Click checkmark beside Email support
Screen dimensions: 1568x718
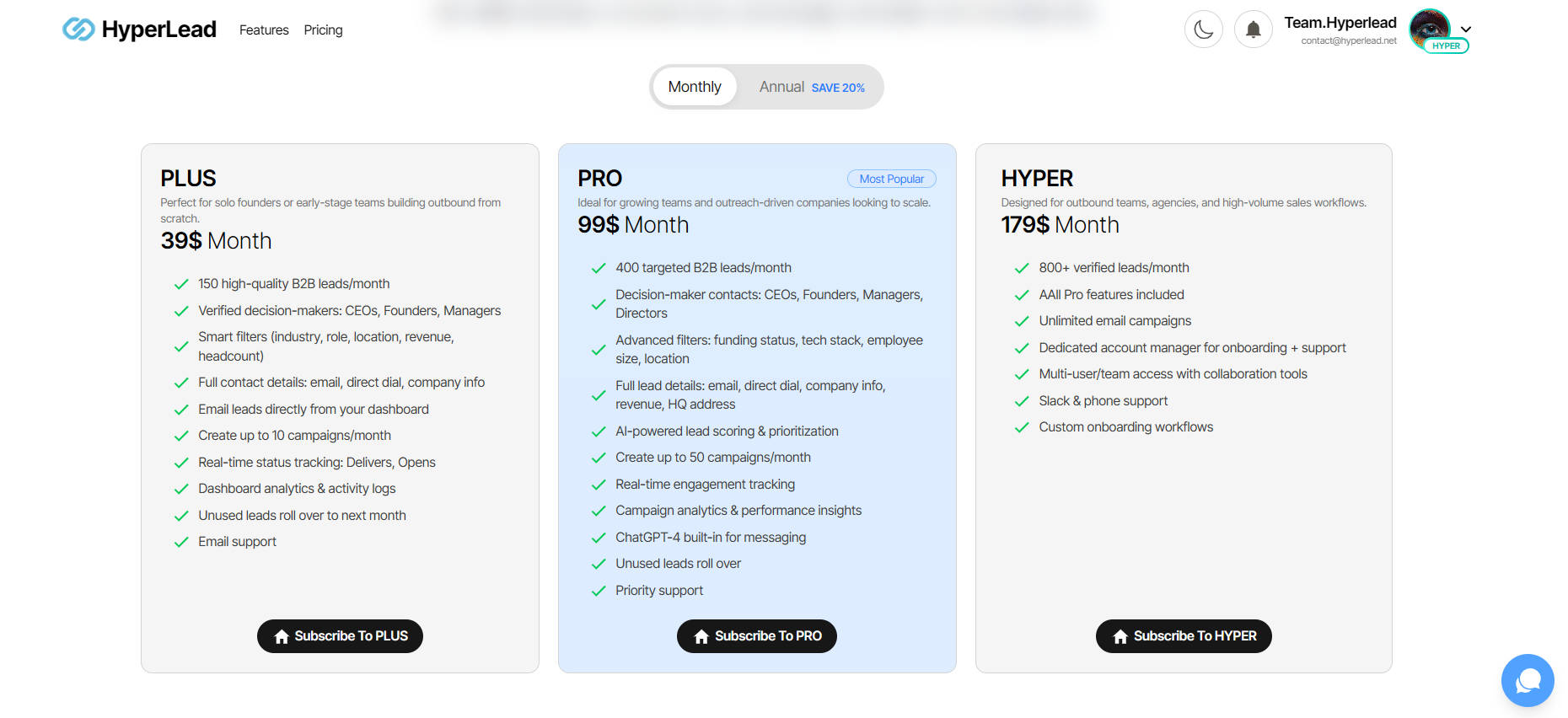(180, 543)
